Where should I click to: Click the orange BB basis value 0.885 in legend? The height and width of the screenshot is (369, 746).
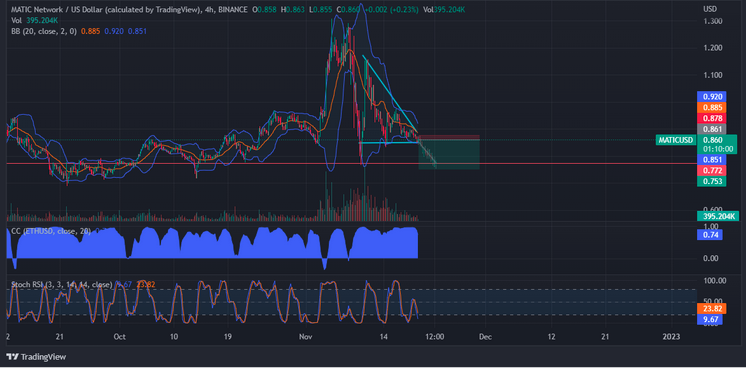(90, 31)
